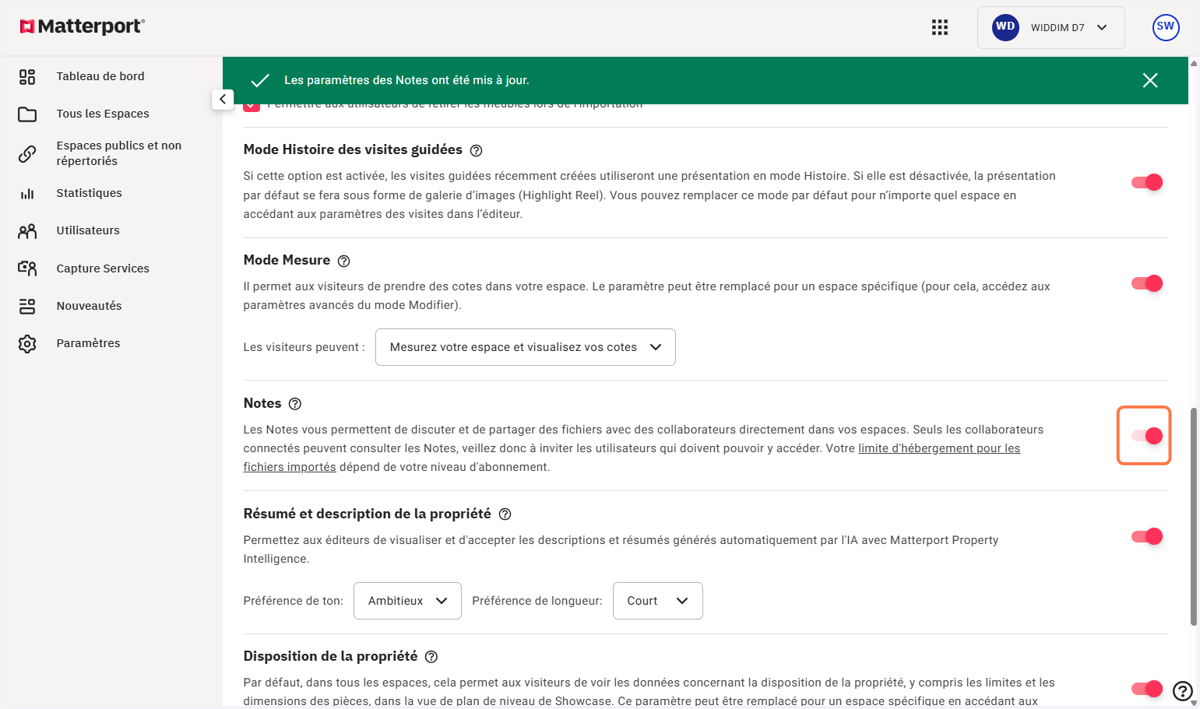Viewport: 1200px width, 709px height.
Task: Open the Préférence de ton dropdown
Action: click(x=407, y=601)
